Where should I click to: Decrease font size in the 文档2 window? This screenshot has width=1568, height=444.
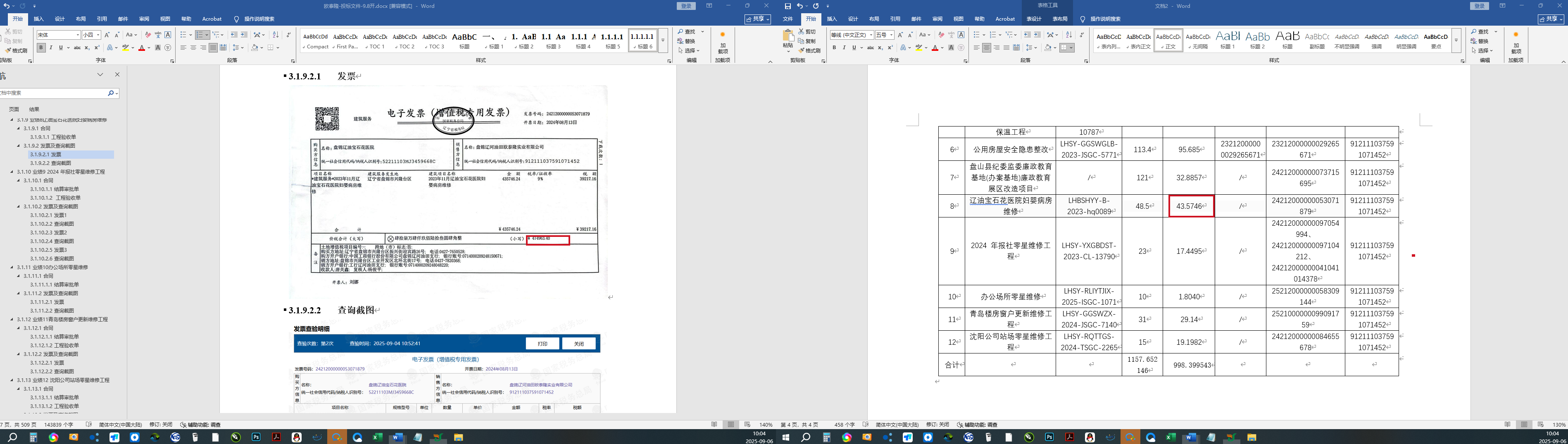[910, 35]
